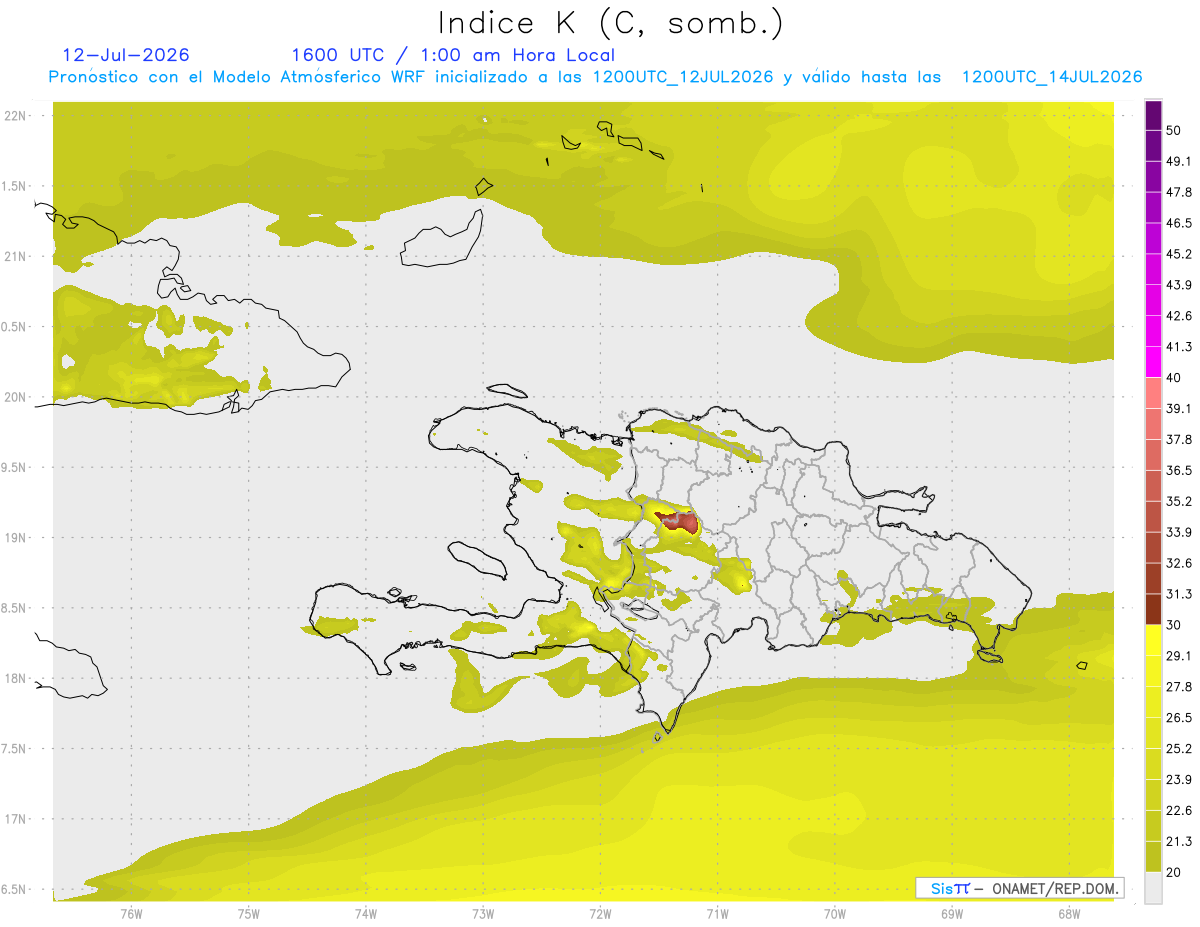Click the red-brown K index maximum on the map
1200x927 pixels.
tap(678, 521)
